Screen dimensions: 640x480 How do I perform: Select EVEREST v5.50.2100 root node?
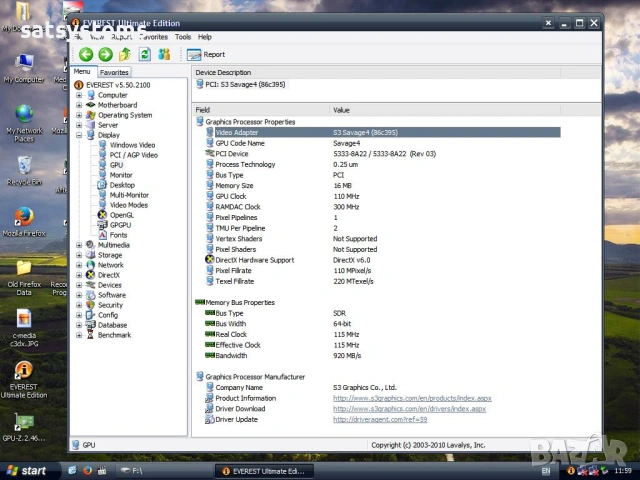(x=118, y=85)
